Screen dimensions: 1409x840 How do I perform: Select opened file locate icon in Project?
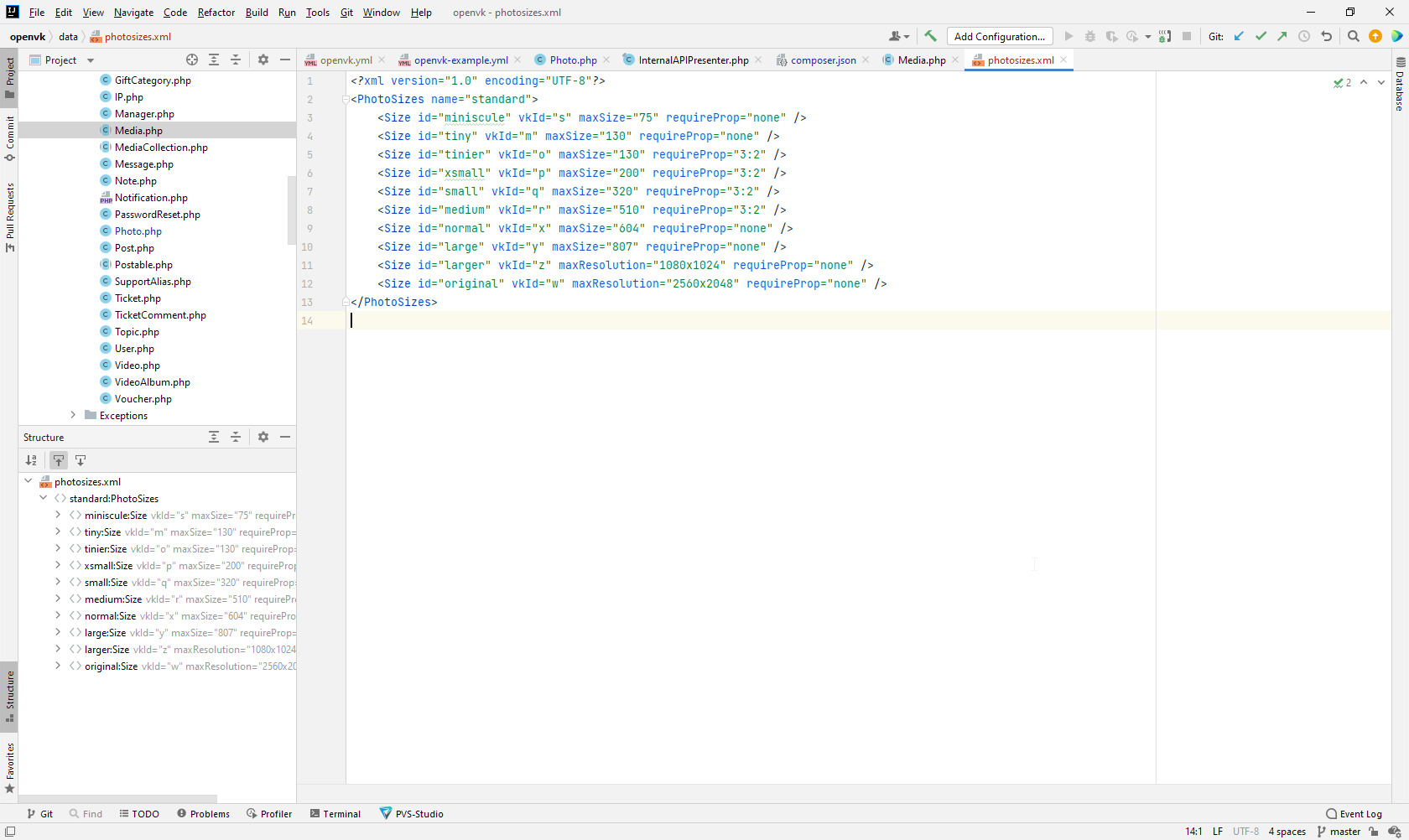click(192, 60)
